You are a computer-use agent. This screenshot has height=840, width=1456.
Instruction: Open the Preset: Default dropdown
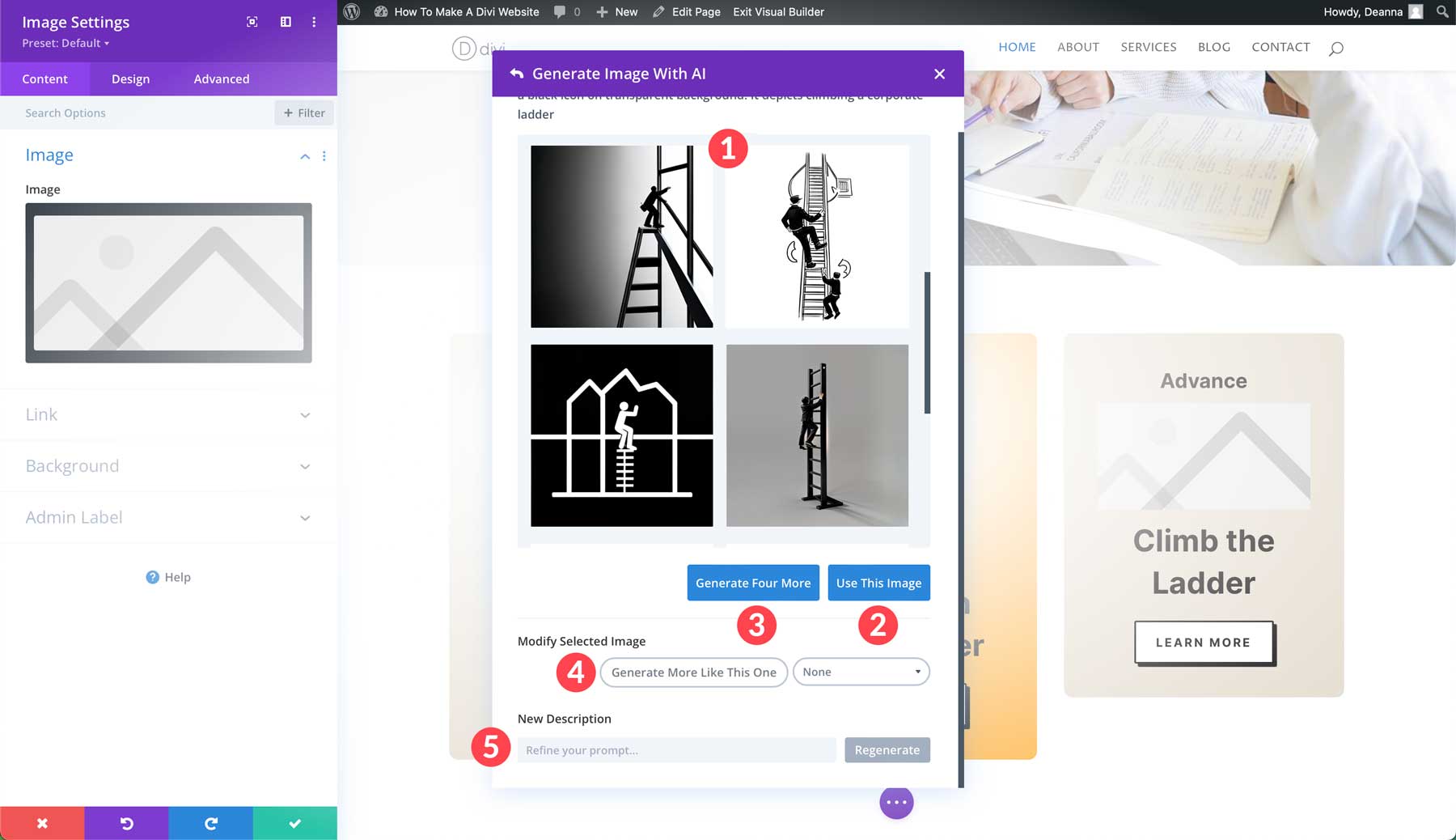(x=62, y=43)
